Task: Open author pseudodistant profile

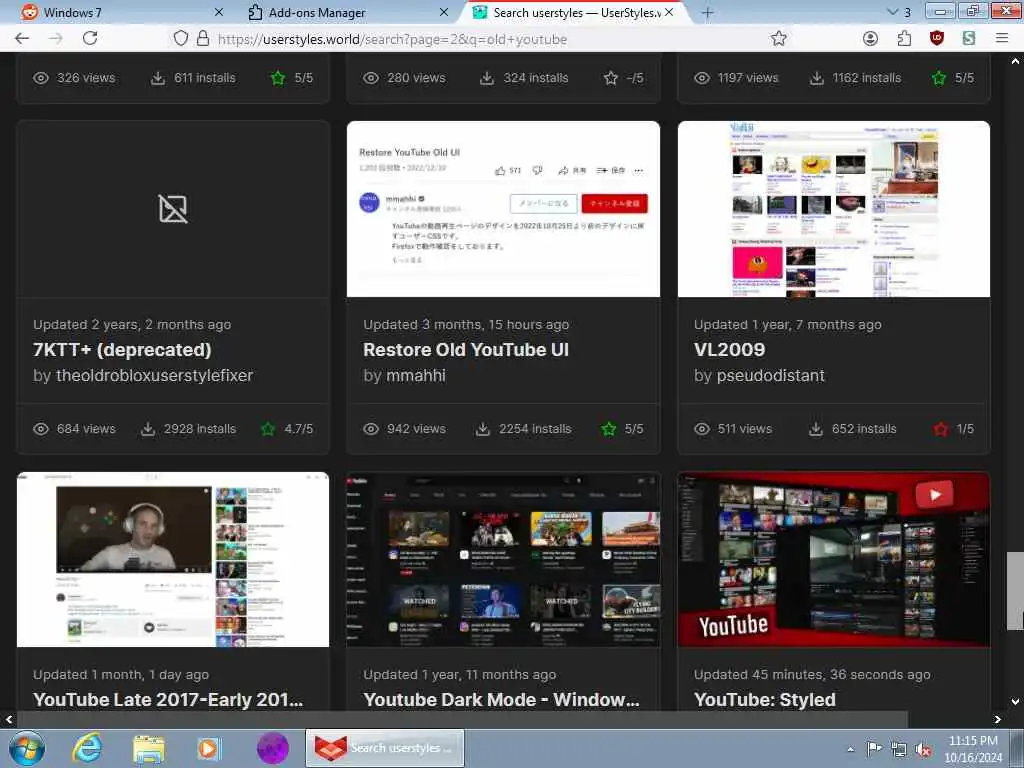Action: click(x=771, y=376)
